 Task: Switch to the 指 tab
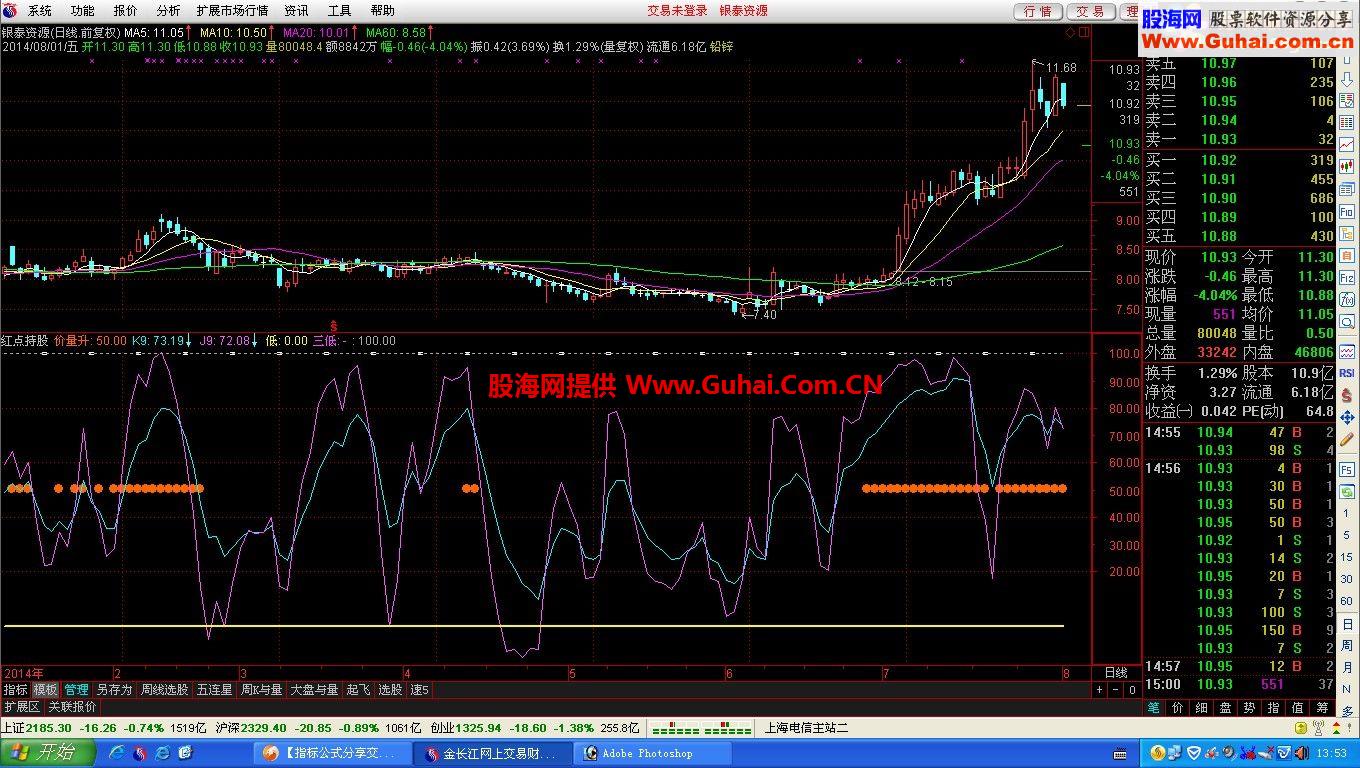pyautogui.click(x=1273, y=707)
